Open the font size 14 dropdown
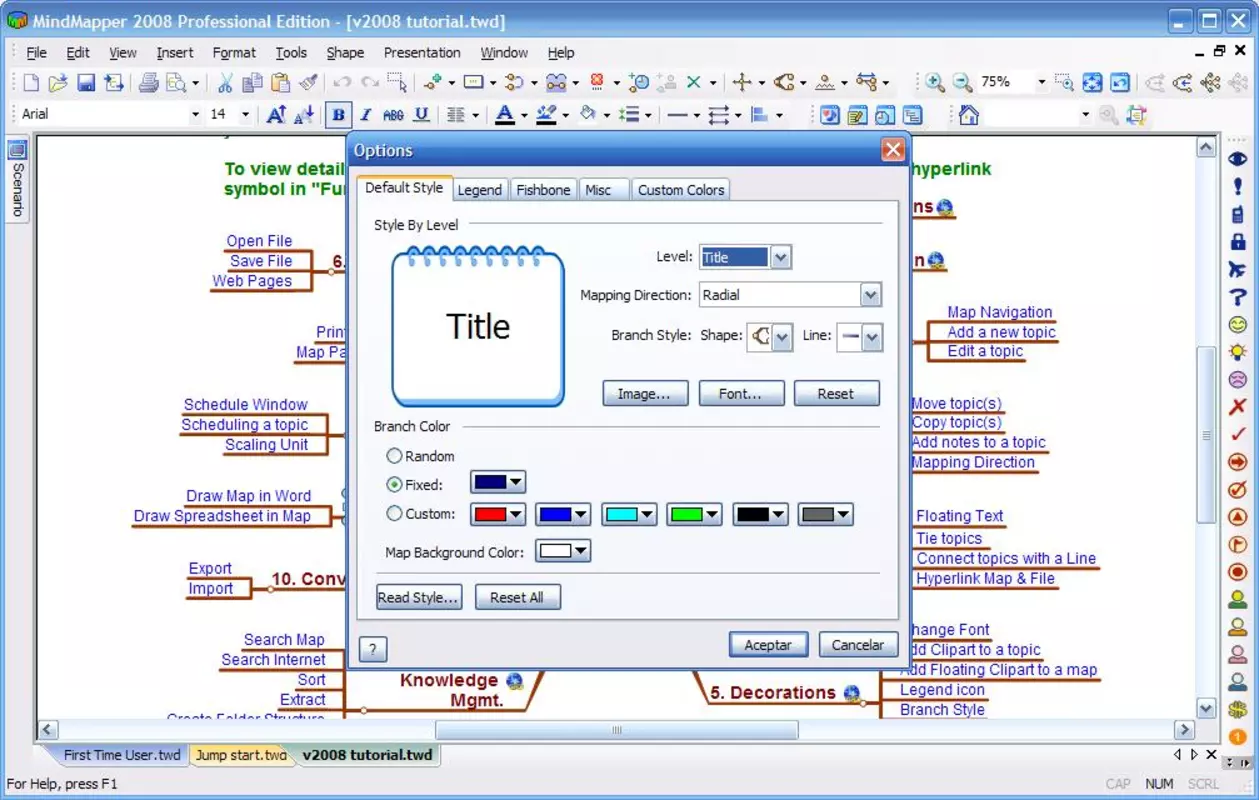The width and height of the screenshot is (1259, 800). click(x=246, y=115)
